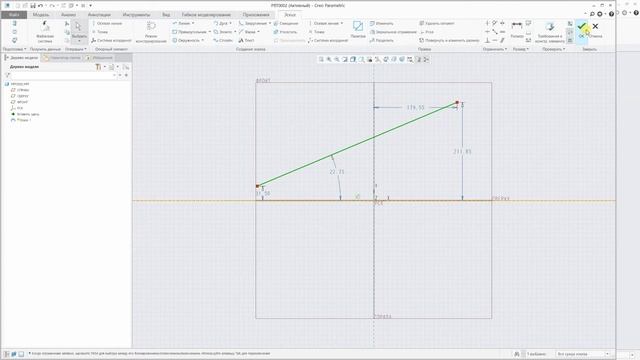Expand the Constrain (Ограничить) group dropdown
The width and height of the screenshot is (640, 360).
495,49
